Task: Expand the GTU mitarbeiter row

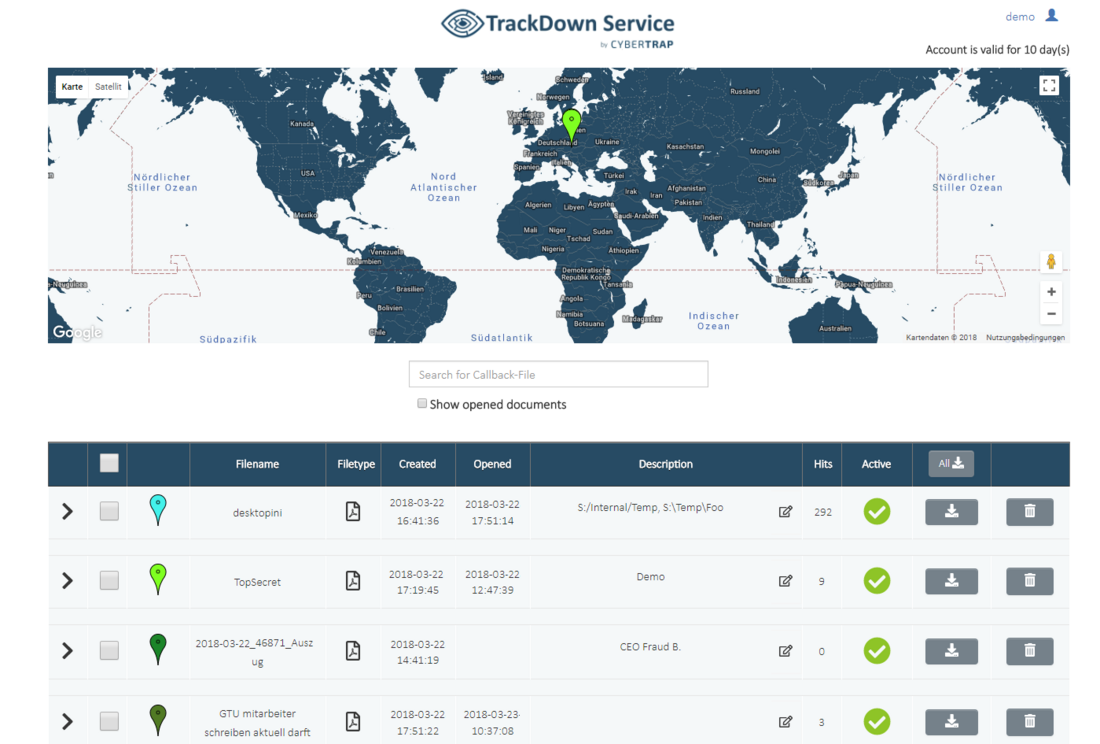Action: [67, 721]
